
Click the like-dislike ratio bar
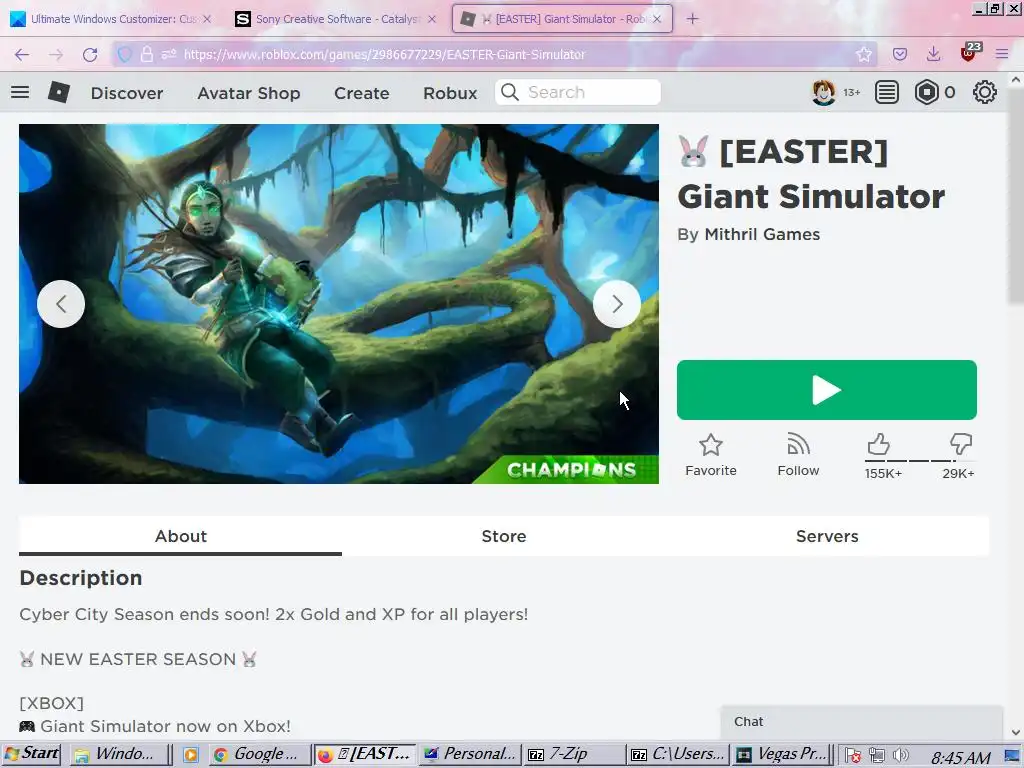(x=920, y=460)
